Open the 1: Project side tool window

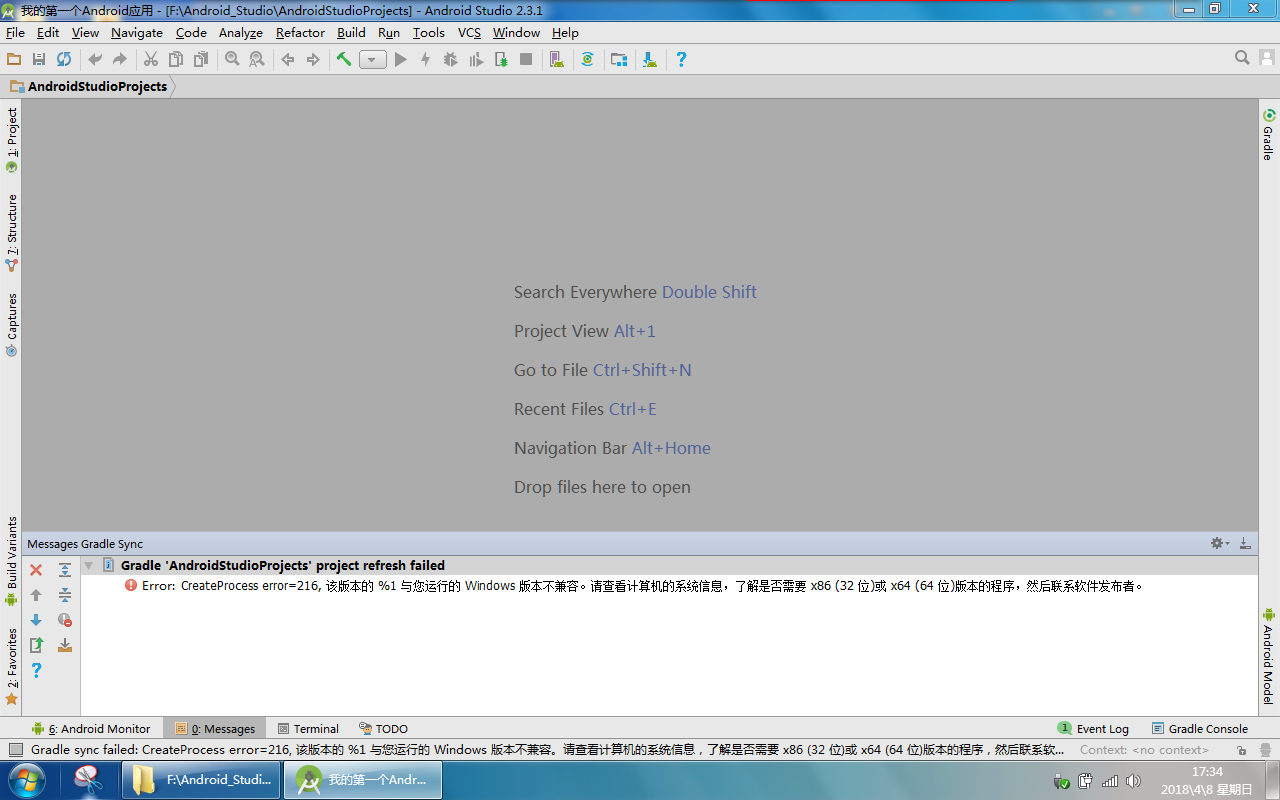click(x=12, y=139)
